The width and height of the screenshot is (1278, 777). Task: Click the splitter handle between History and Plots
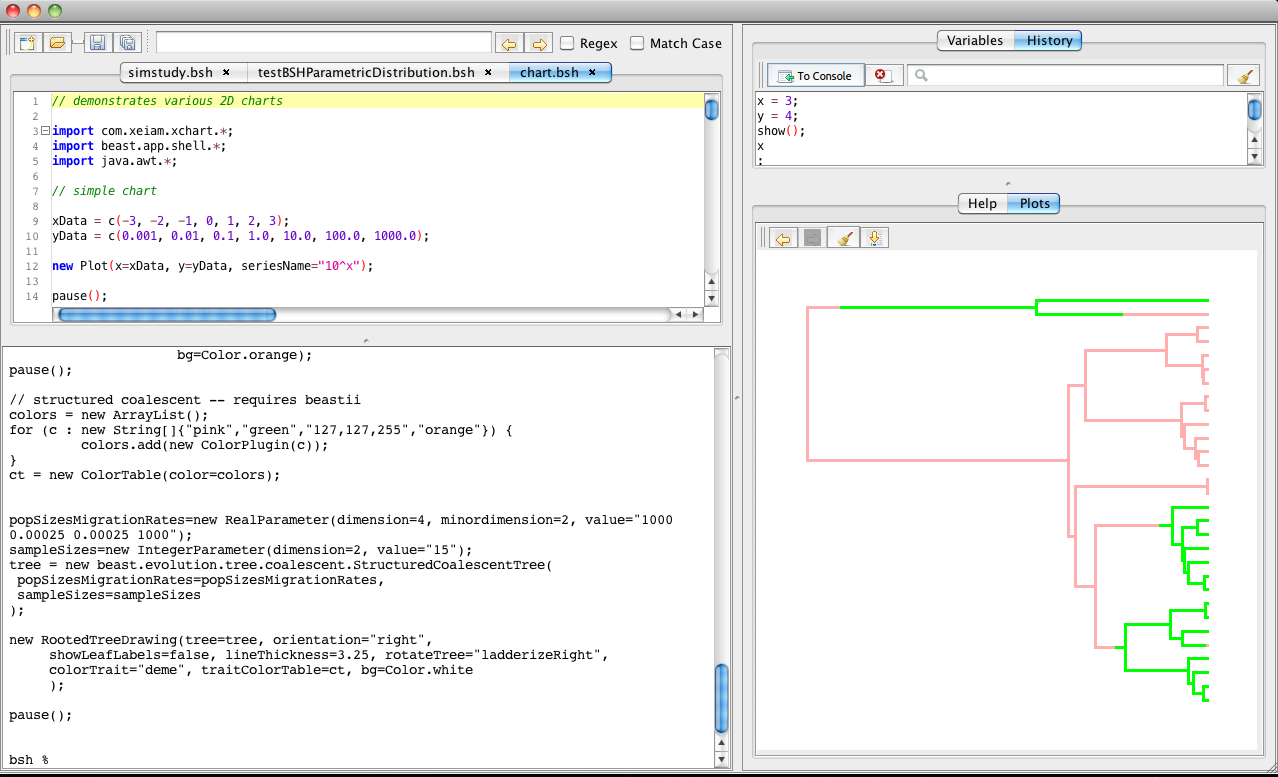tap(1008, 184)
